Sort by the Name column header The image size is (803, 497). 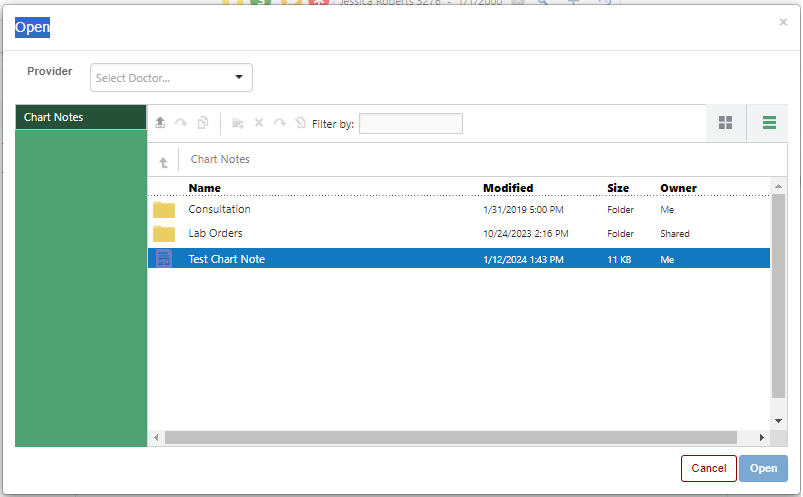click(x=204, y=188)
